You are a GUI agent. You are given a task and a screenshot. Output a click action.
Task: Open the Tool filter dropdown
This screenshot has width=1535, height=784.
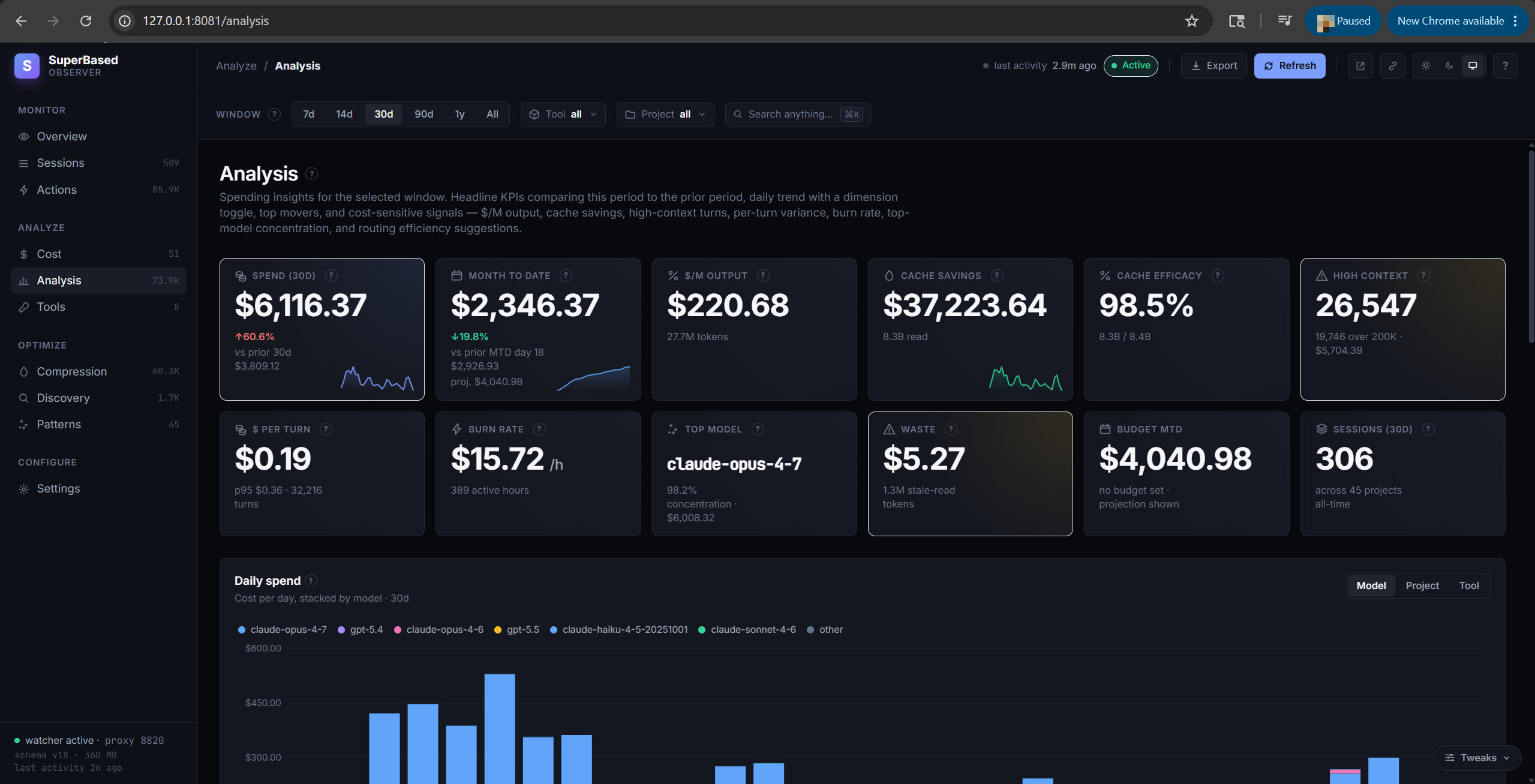[x=563, y=115]
